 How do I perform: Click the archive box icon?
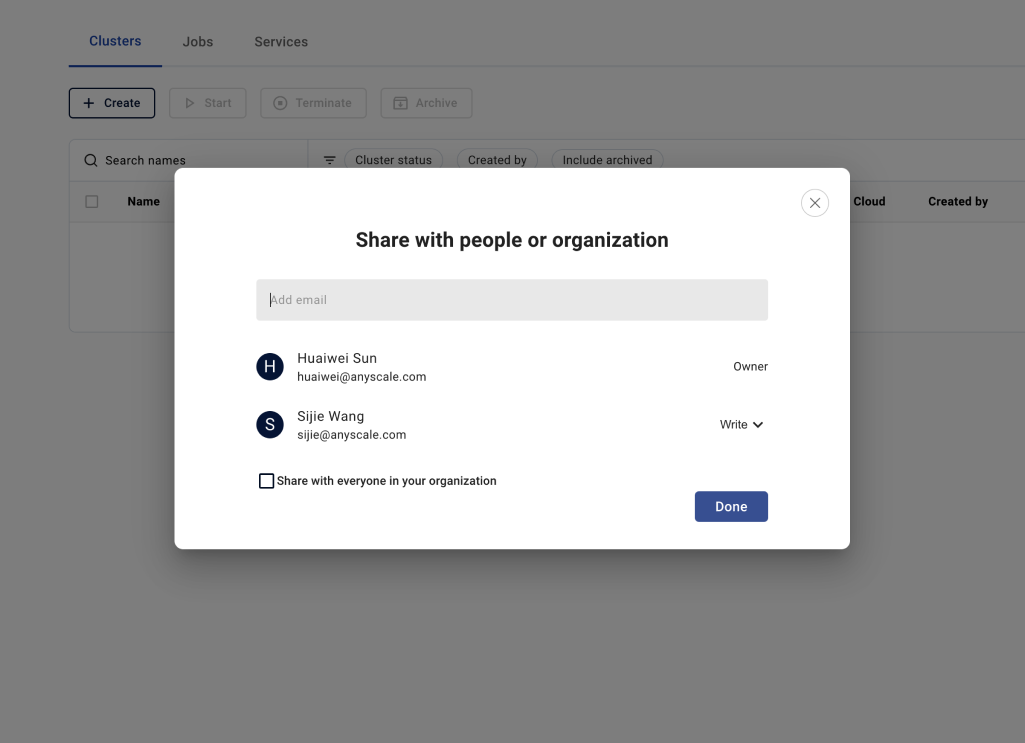(400, 103)
